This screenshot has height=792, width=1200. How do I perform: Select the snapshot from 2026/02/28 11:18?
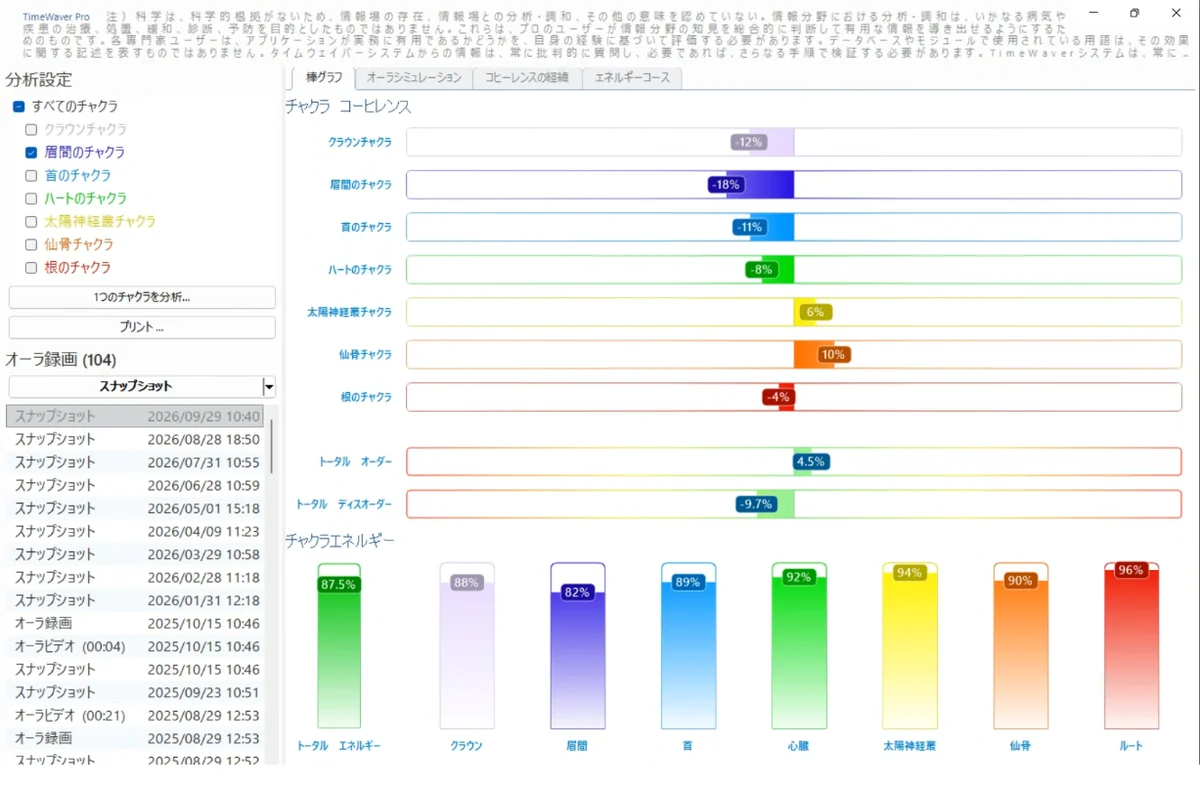click(x=136, y=577)
